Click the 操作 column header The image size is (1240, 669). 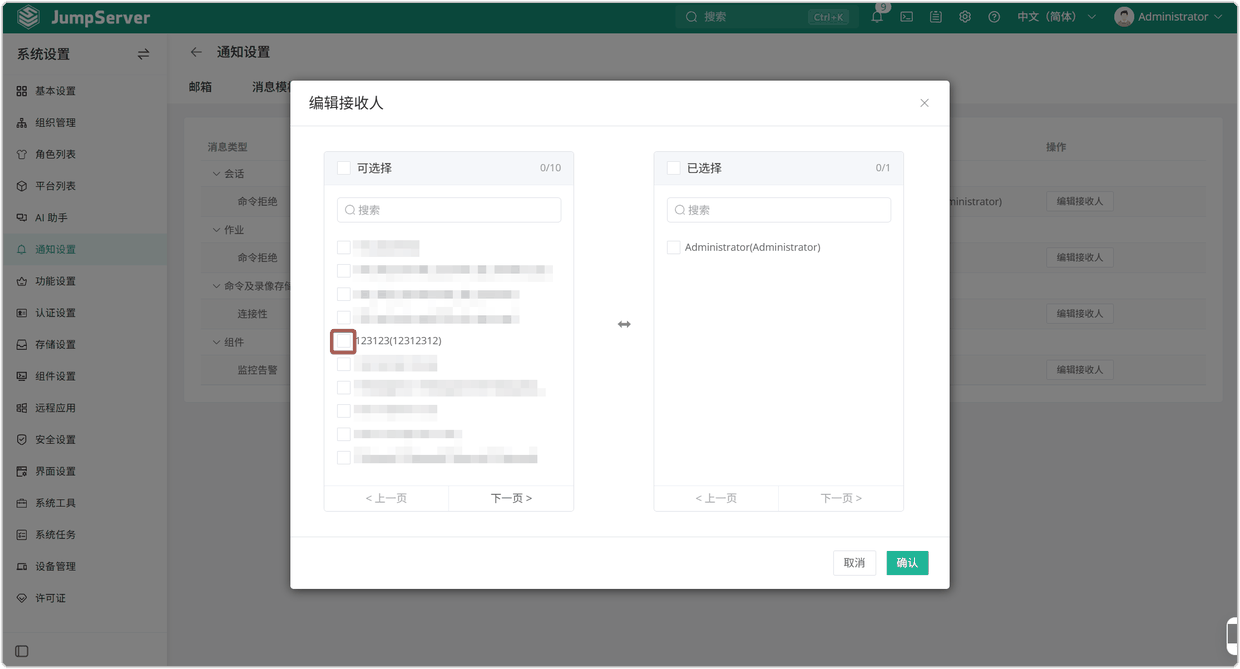click(x=1056, y=147)
